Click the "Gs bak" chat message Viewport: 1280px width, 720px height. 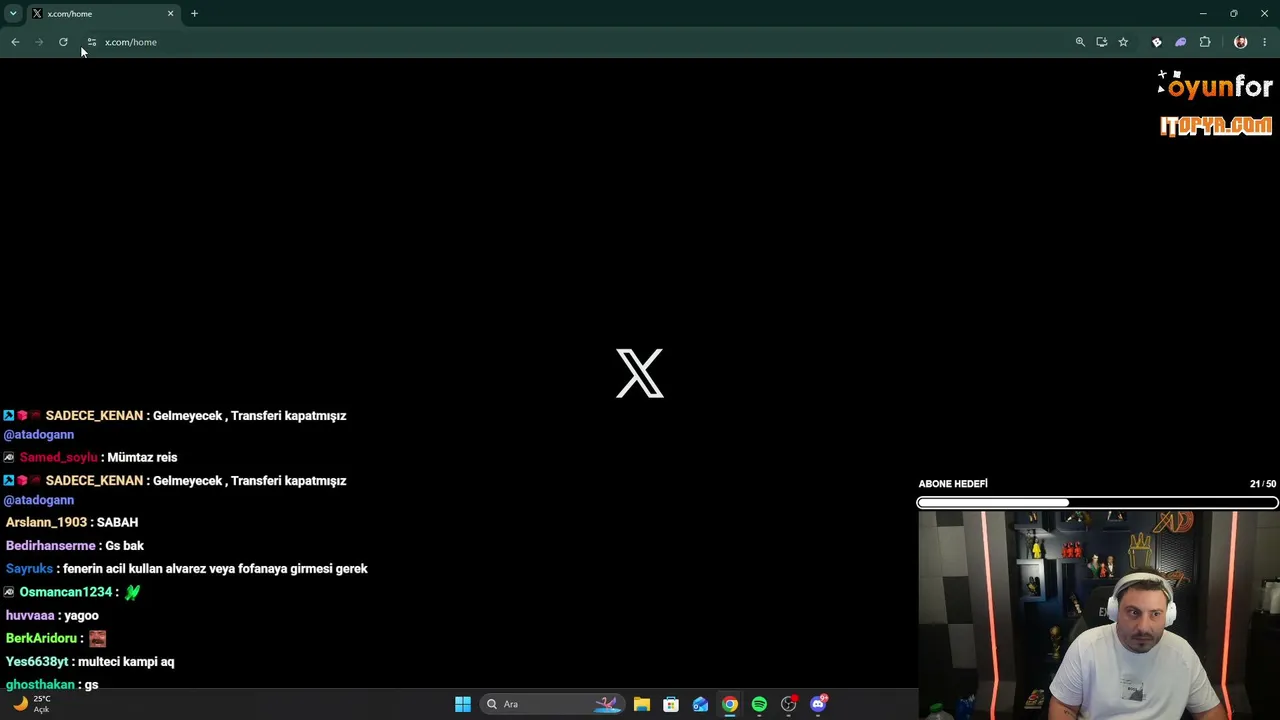click(125, 546)
